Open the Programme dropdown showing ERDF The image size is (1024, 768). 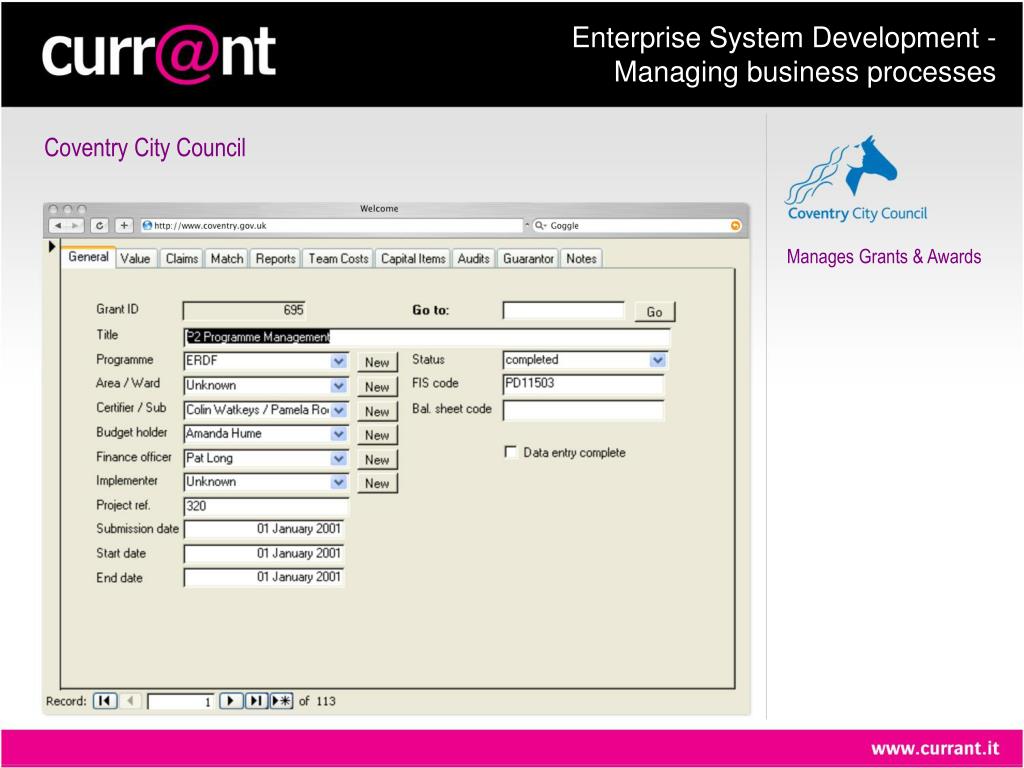click(x=338, y=360)
